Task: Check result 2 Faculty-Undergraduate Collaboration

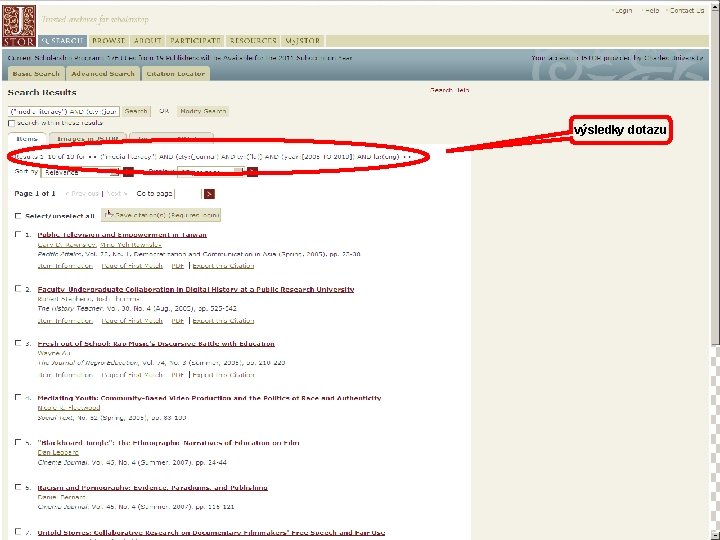Action: [x=18, y=288]
